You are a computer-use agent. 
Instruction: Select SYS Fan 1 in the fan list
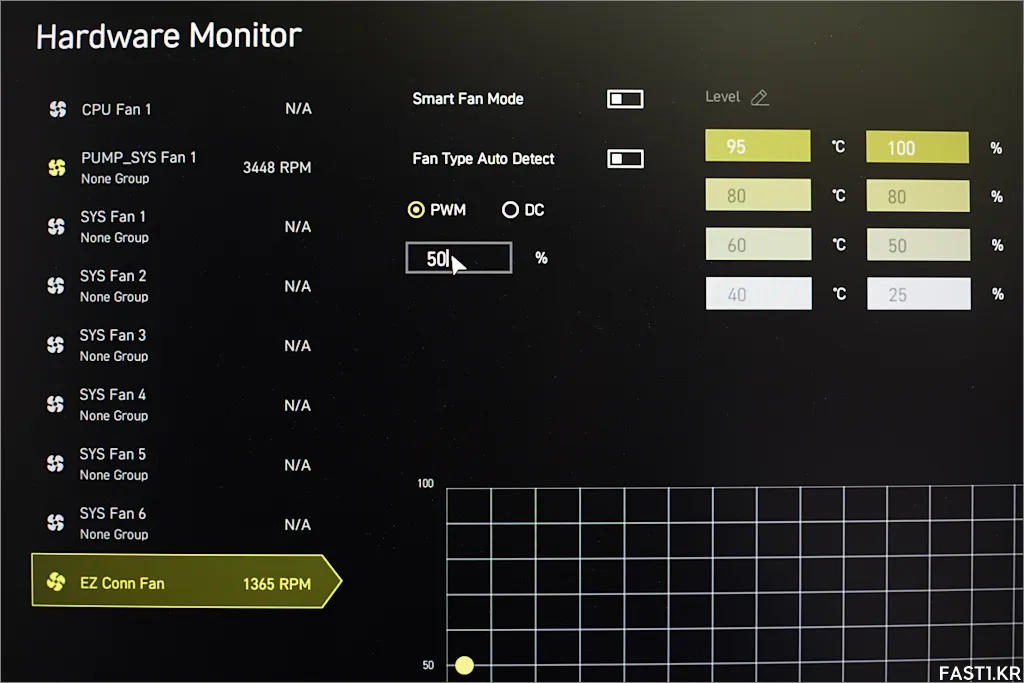(x=180, y=227)
